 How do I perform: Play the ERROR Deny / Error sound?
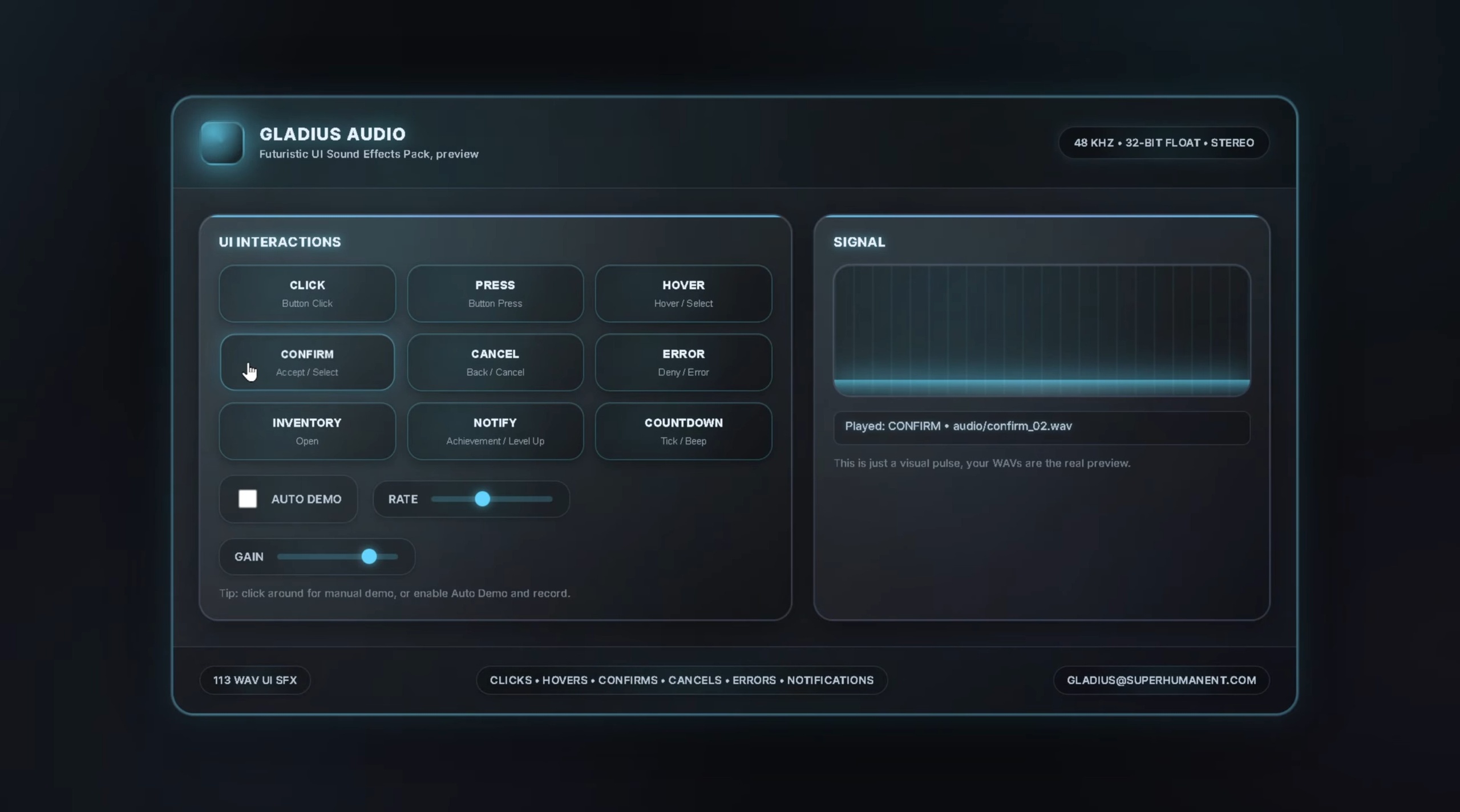click(x=683, y=363)
